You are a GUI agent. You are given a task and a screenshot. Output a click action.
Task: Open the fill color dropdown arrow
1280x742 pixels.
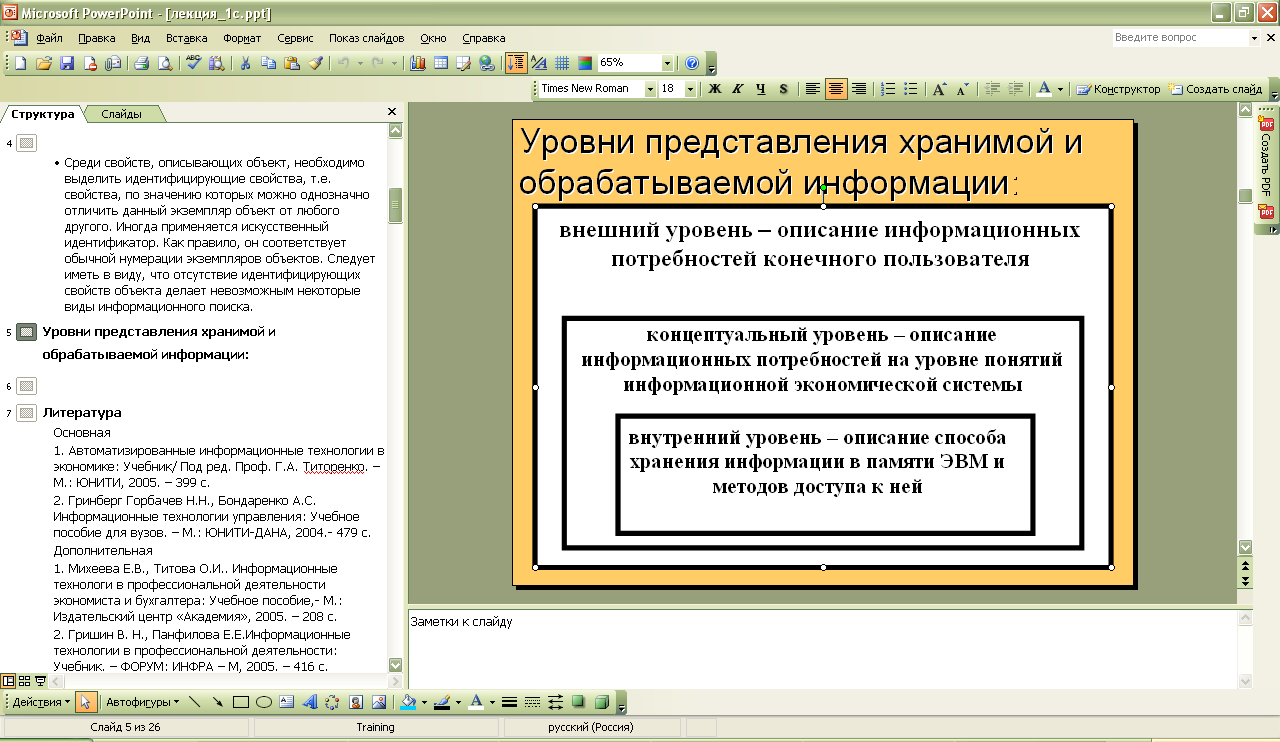coord(425,702)
